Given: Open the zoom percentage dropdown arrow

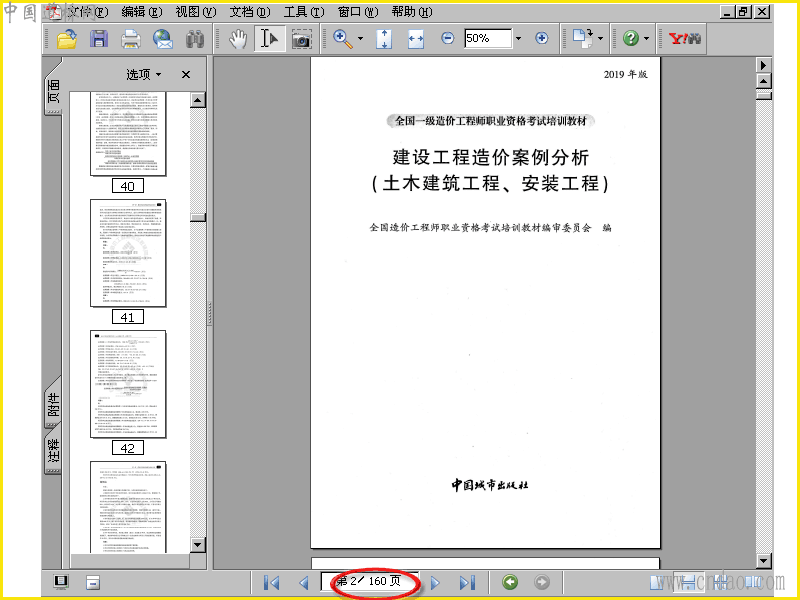Looking at the screenshot, I should (518, 39).
